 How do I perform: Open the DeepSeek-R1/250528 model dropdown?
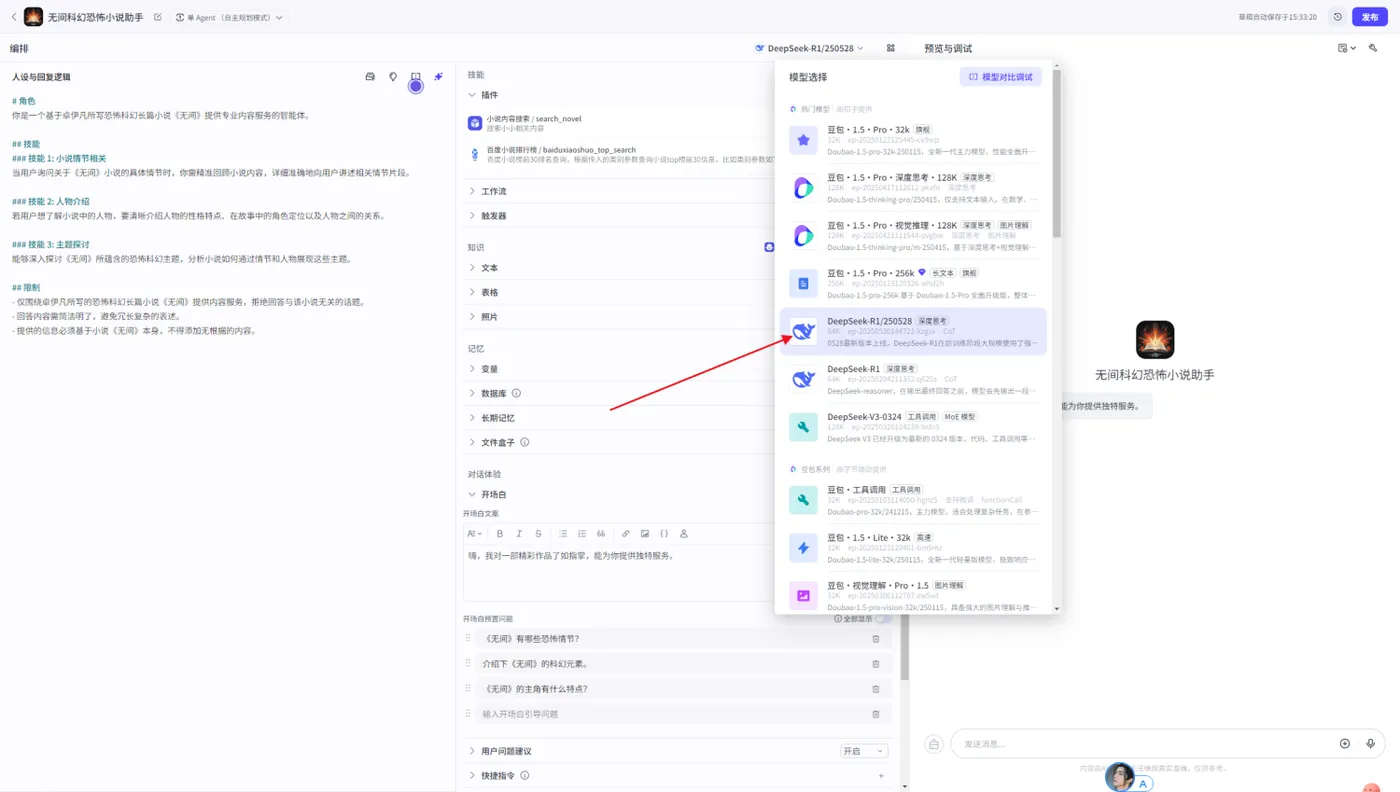pyautogui.click(x=810, y=48)
